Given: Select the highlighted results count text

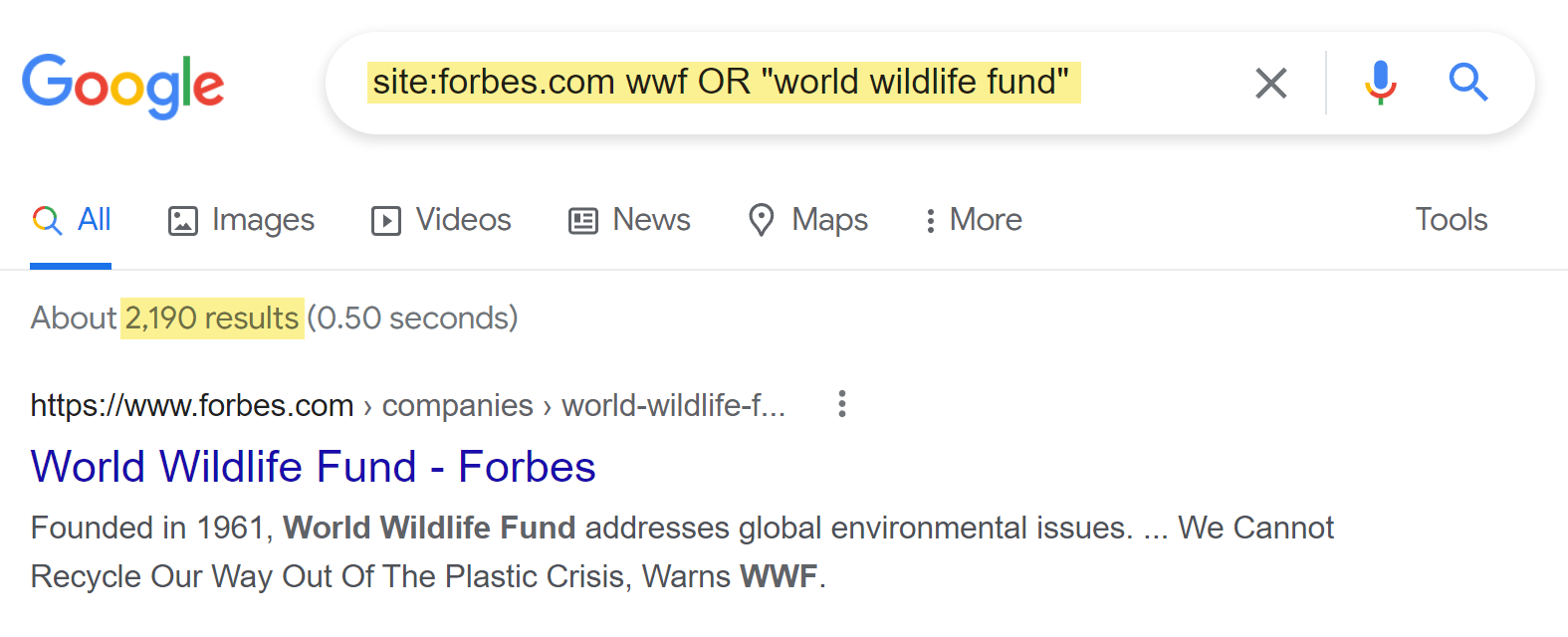Looking at the screenshot, I should click(211, 318).
